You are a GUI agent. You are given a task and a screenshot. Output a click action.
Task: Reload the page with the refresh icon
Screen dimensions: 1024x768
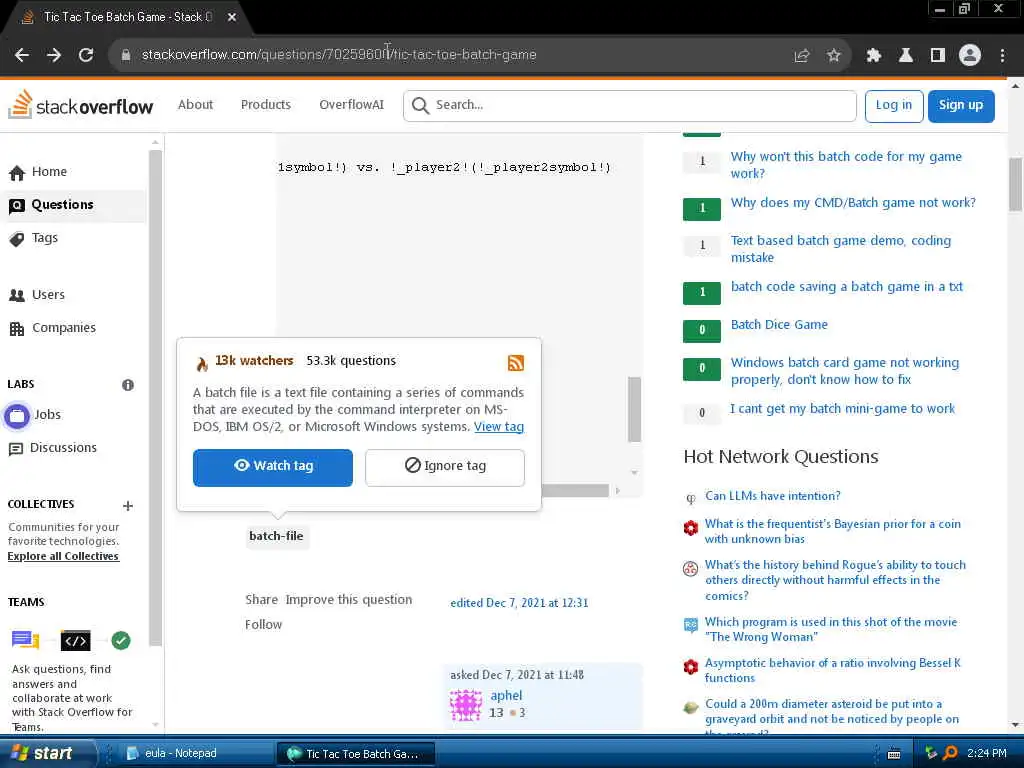tap(86, 55)
